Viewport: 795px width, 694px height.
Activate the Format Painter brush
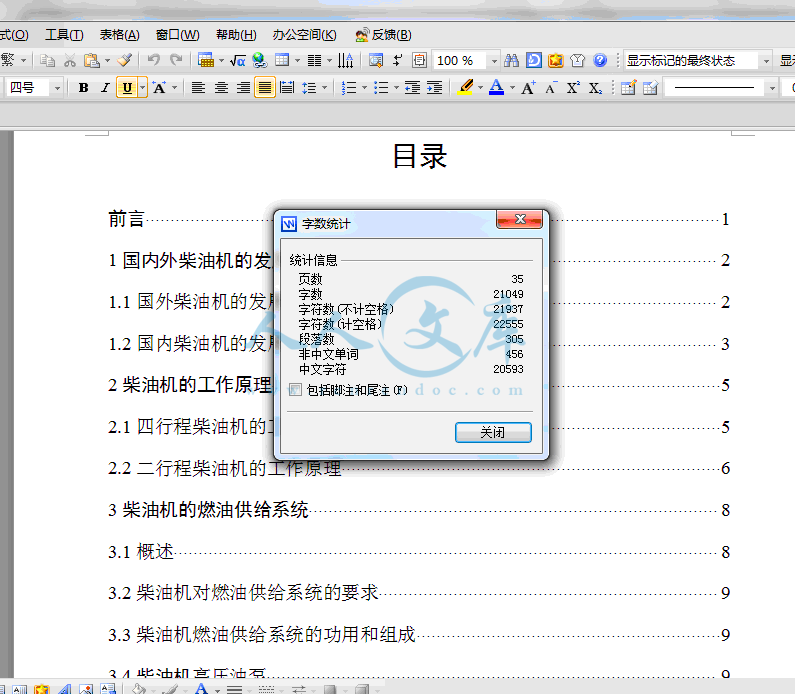point(125,61)
